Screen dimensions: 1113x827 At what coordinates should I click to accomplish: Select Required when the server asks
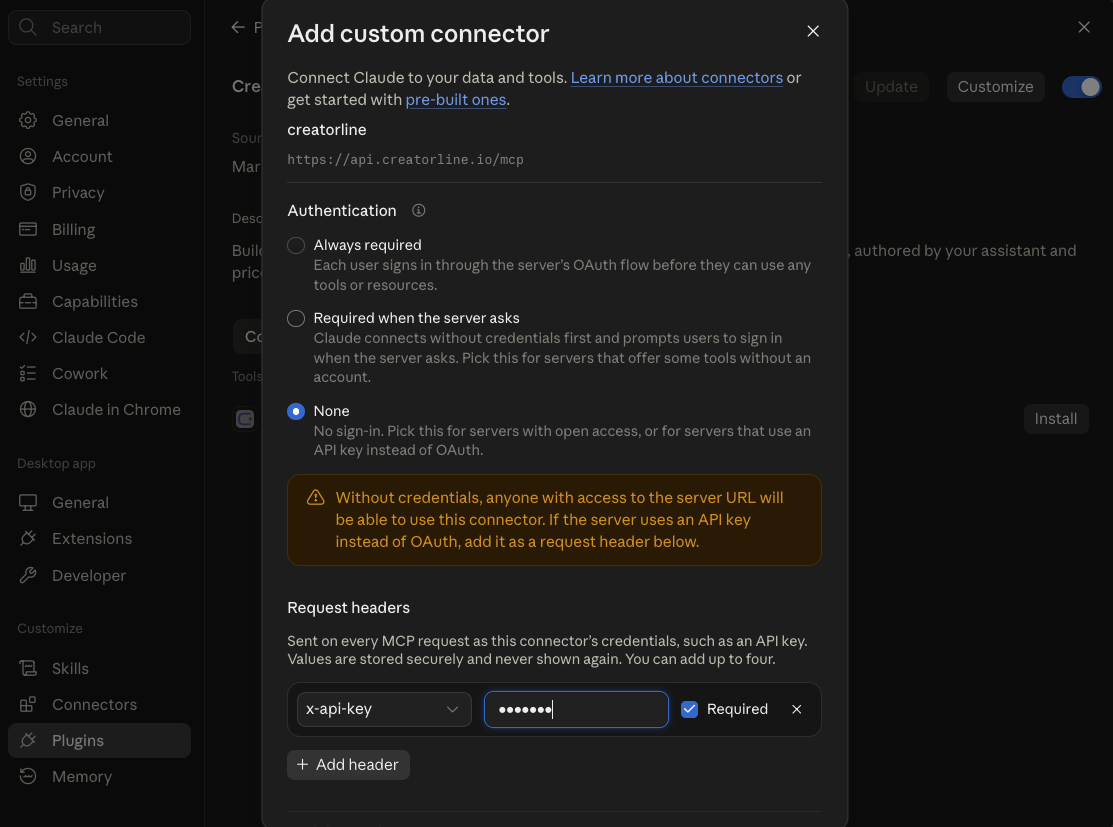[x=296, y=318]
